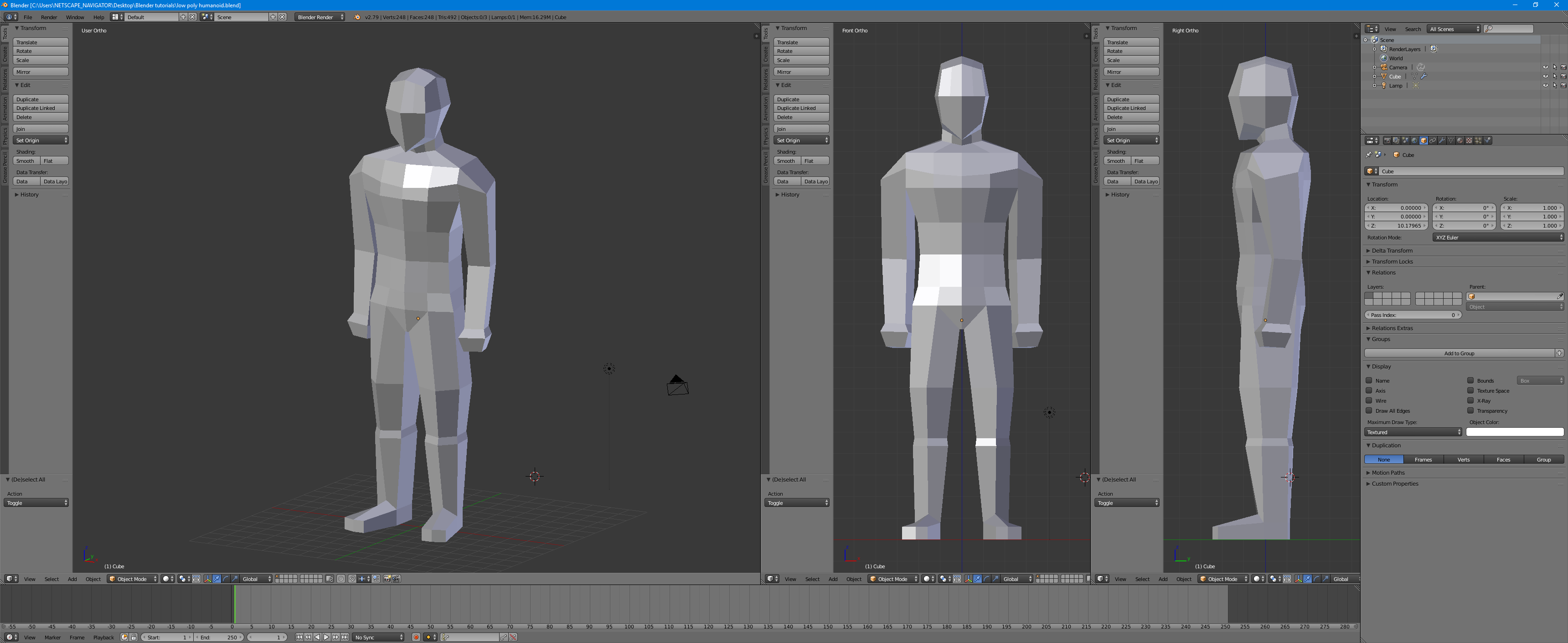1568x643 pixels.
Task: Open the Particles properties tab
Action: [1478, 140]
